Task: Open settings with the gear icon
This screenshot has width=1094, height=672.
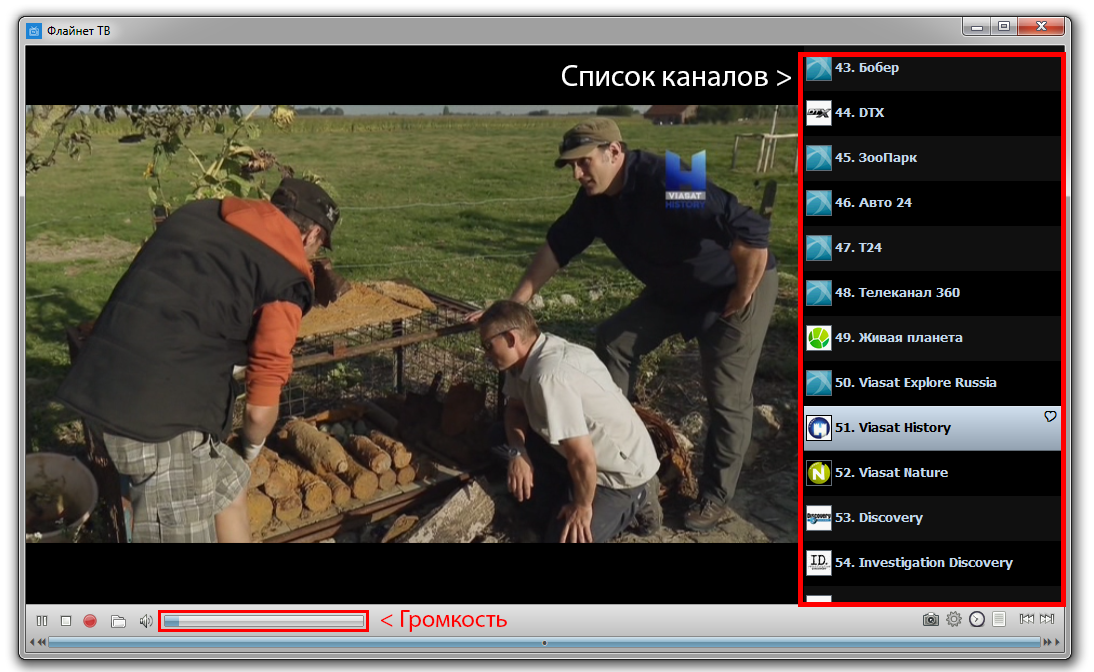Action: pyautogui.click(x=954, y=619)
